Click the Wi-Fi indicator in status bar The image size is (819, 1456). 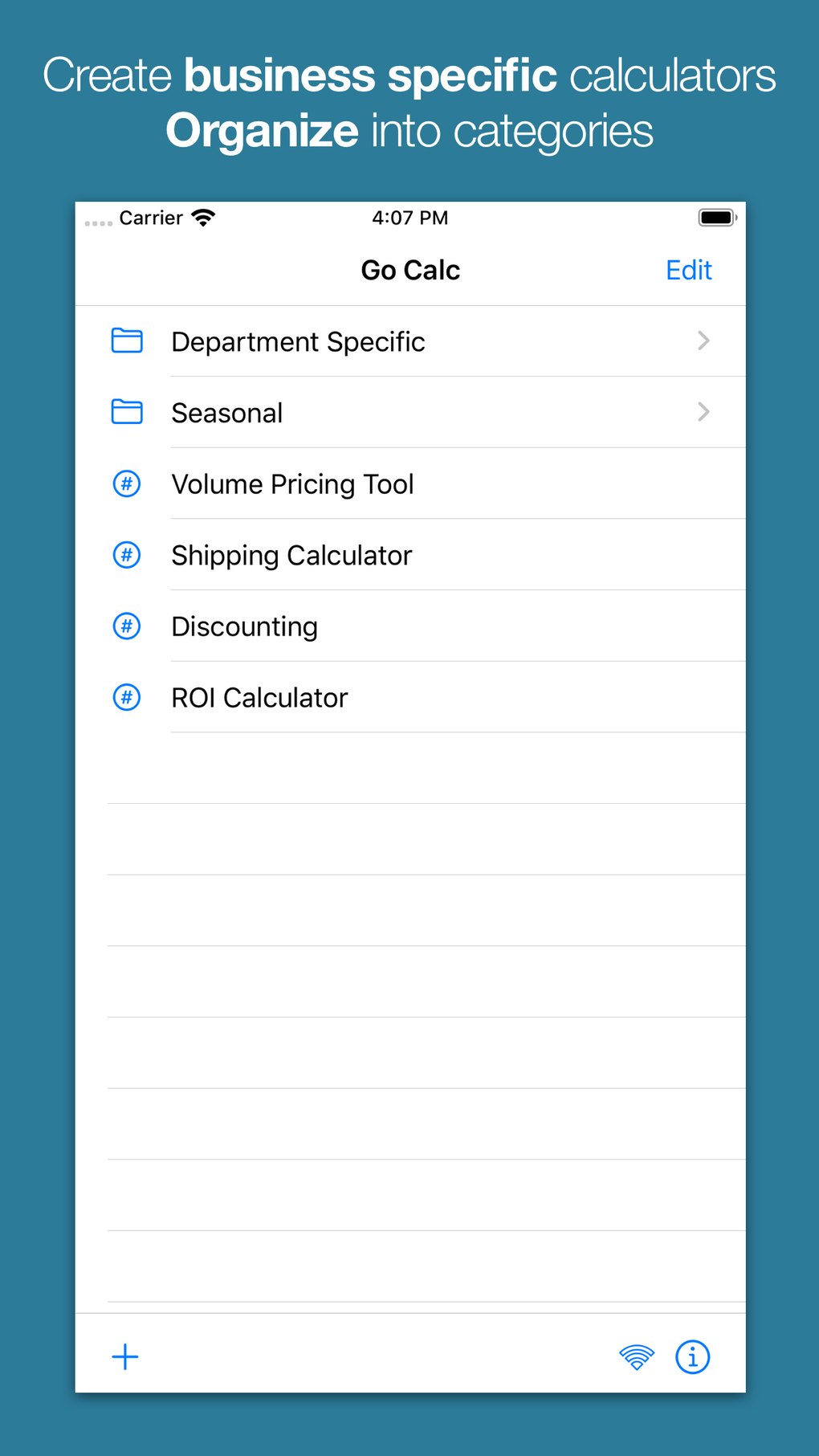click(202, 217)
